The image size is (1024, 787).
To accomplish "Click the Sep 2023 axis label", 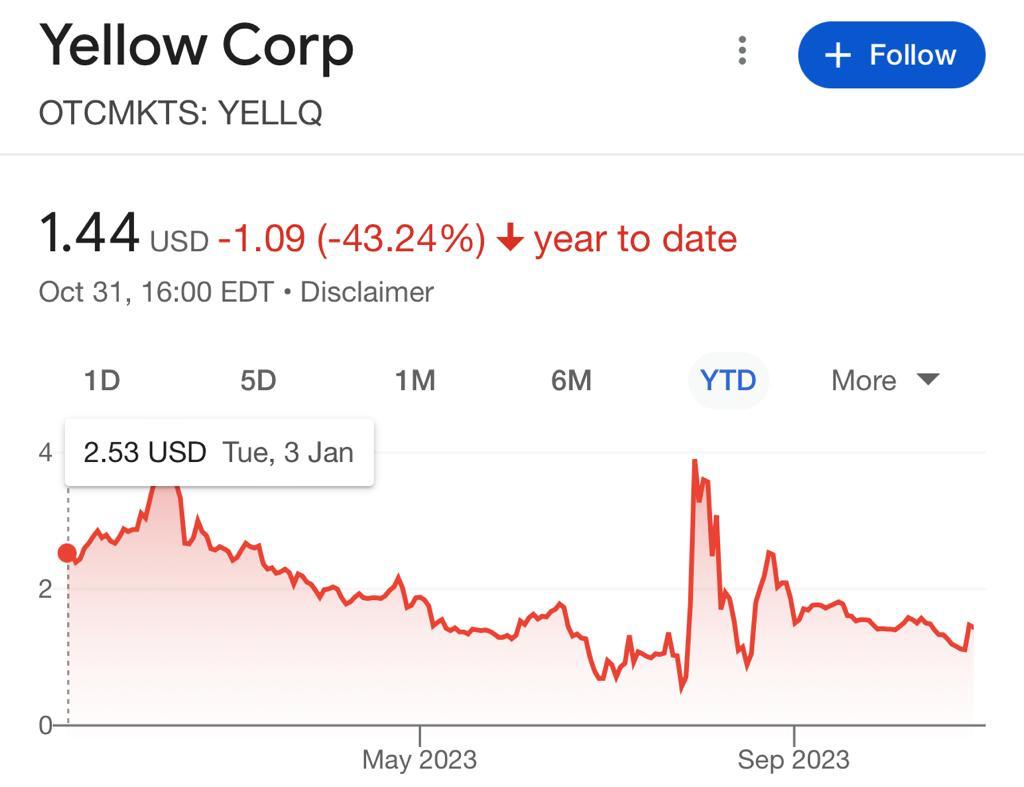I will (793, 759).
